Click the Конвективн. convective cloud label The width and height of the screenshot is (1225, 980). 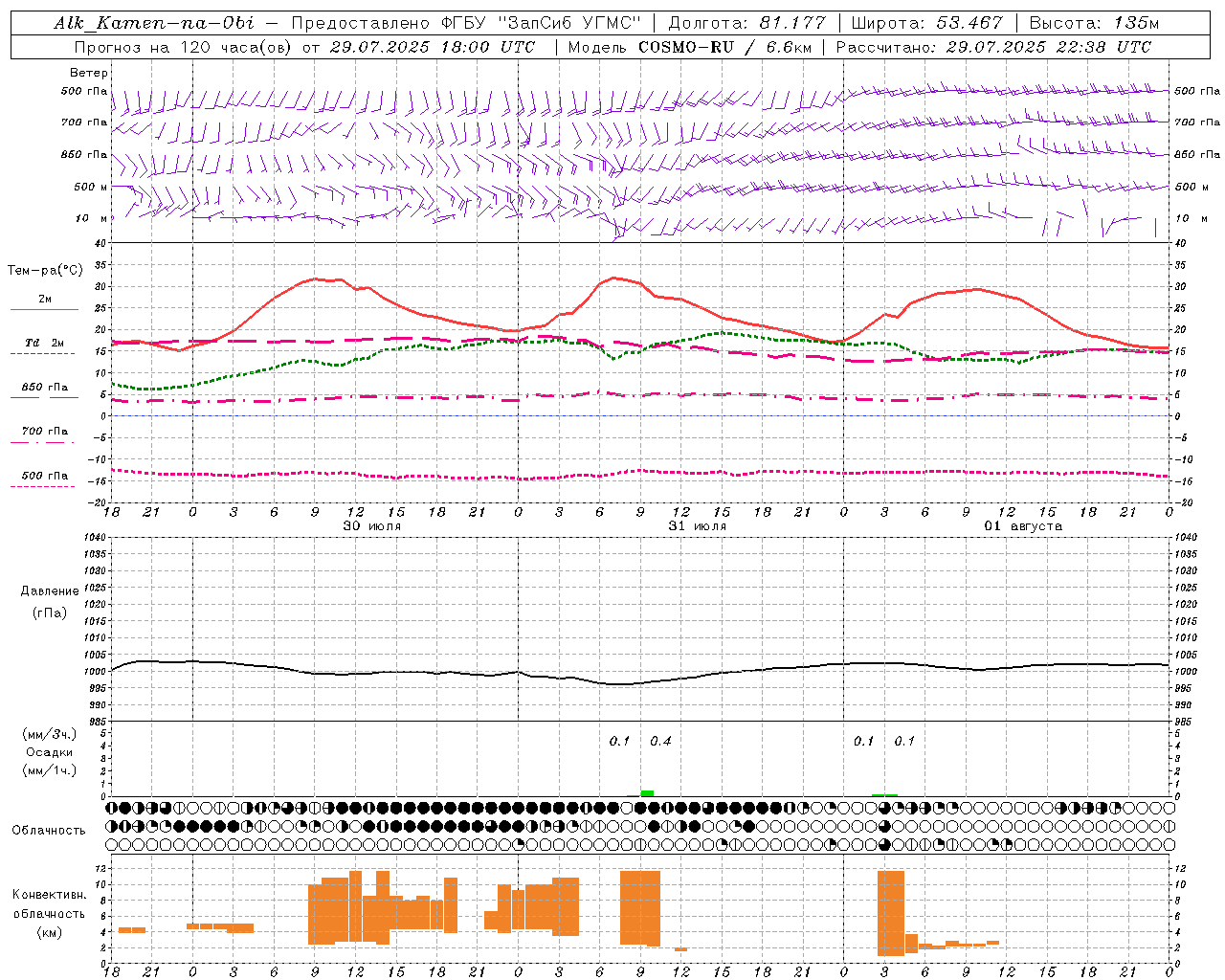click(49, 895)
